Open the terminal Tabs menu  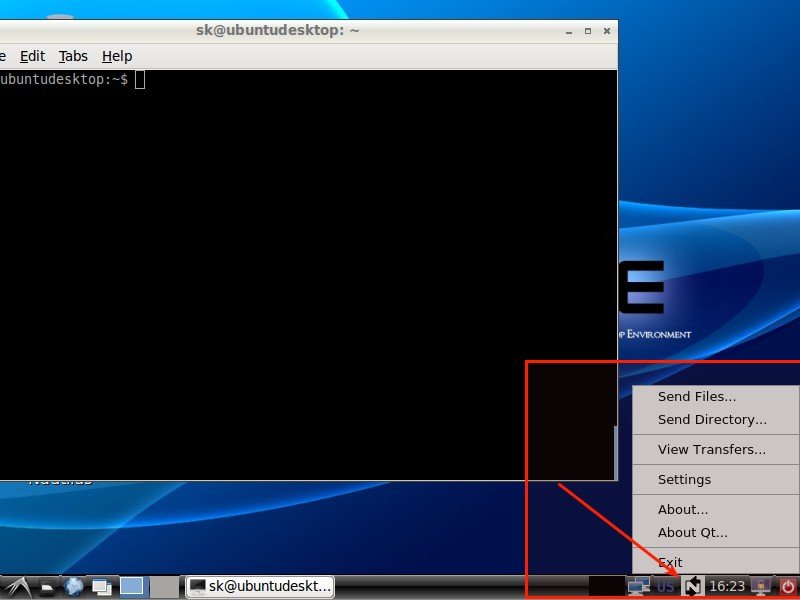point(73,56)
